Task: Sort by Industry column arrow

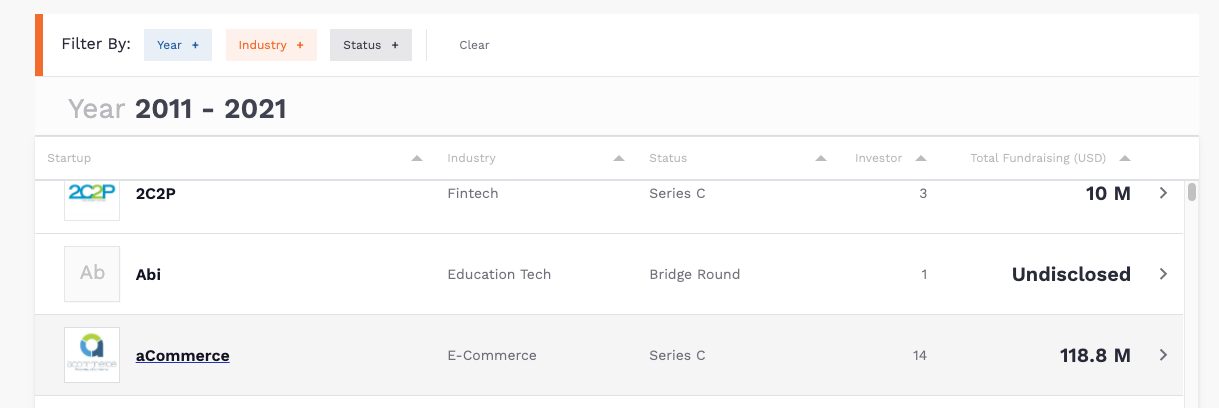Action: 619,159
